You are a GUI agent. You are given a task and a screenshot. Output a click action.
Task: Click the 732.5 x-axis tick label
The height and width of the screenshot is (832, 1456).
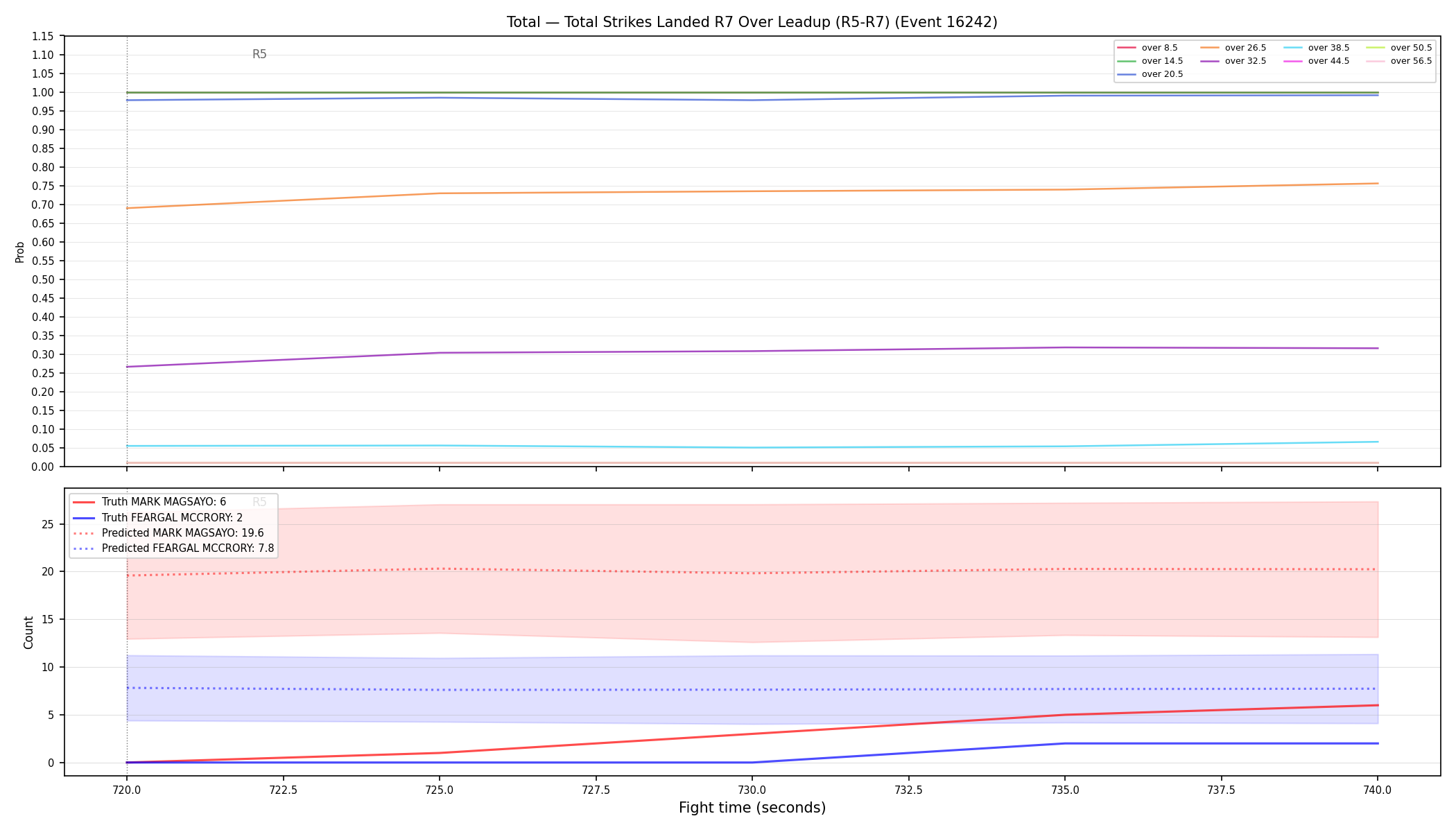(908, 790)
